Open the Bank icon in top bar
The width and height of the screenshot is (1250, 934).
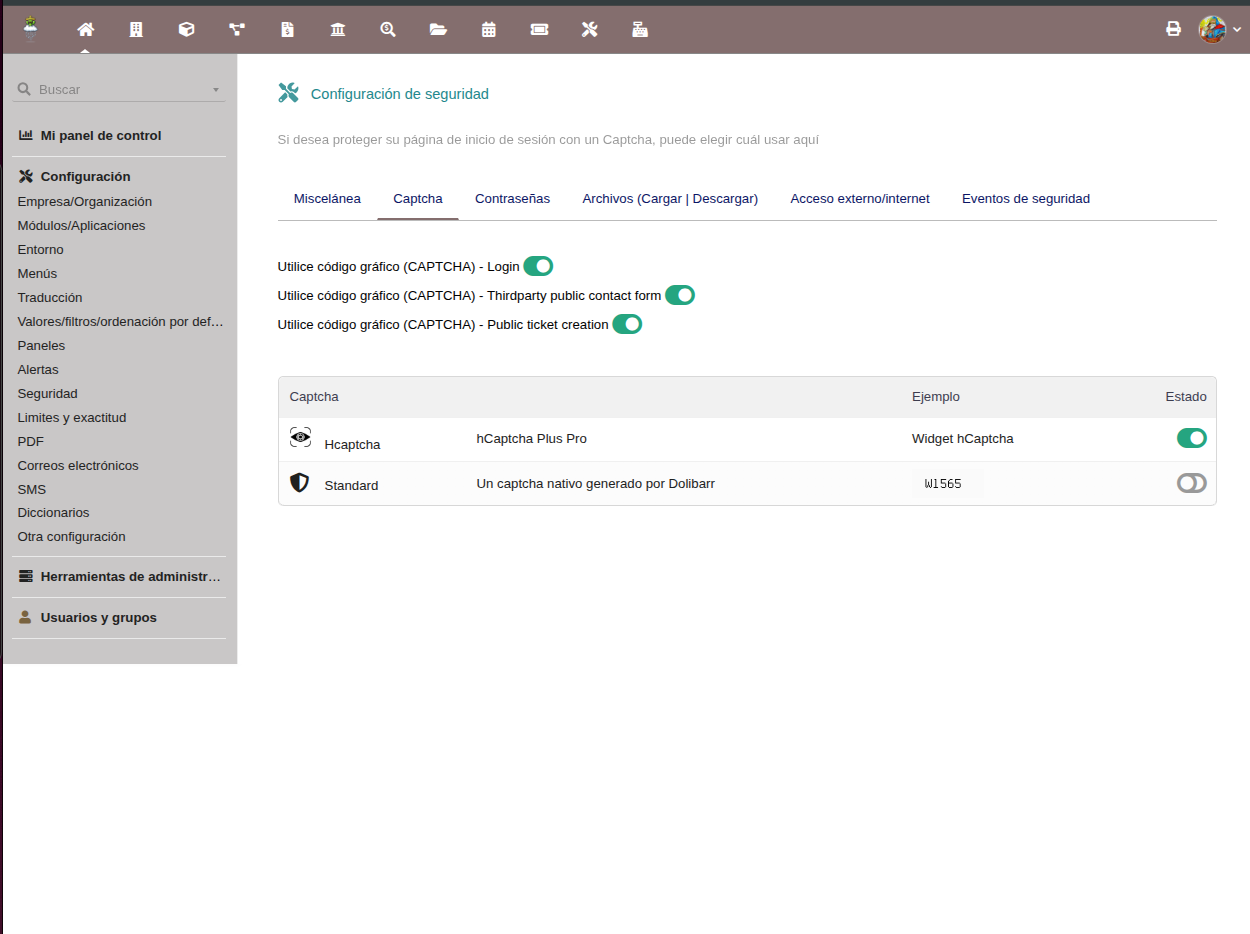pyautogui.click(x=338, y=29)
